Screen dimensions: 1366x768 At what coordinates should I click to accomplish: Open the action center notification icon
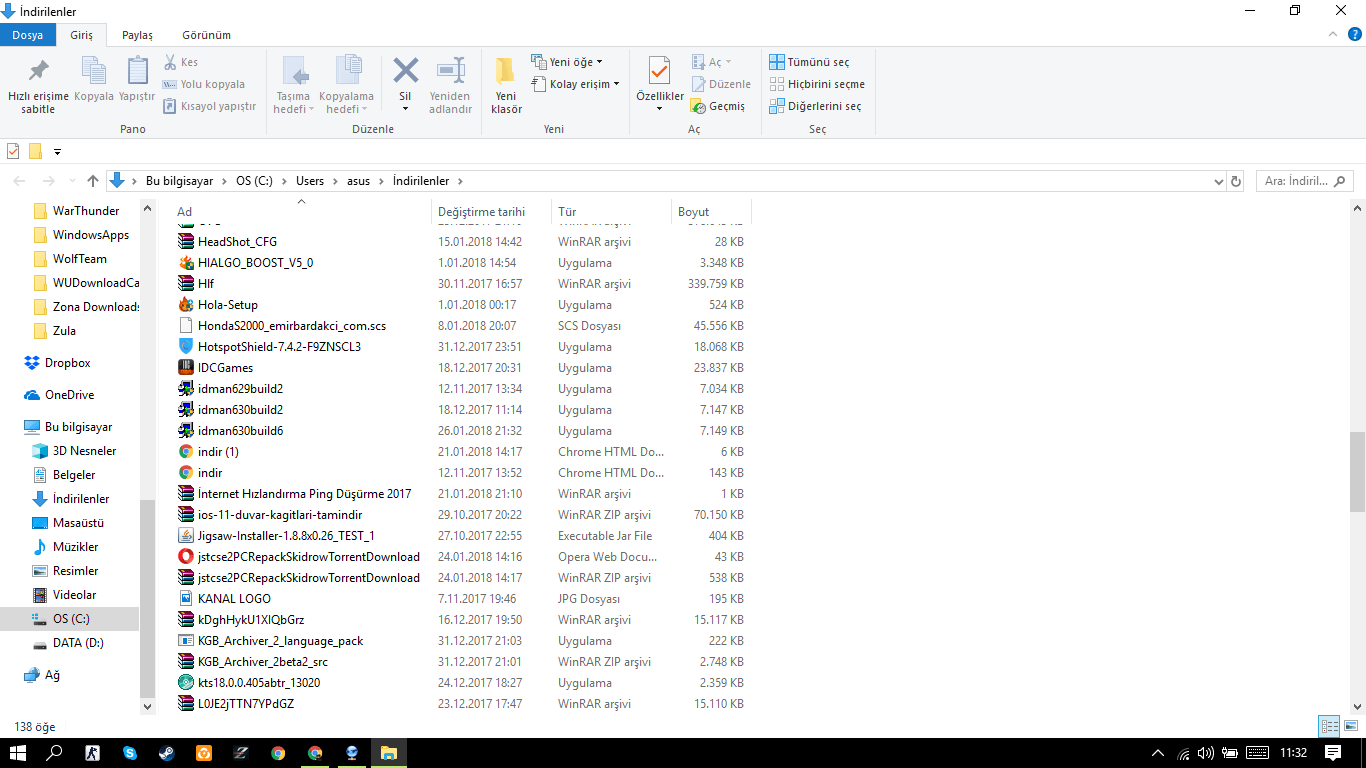click(1333, 753)
